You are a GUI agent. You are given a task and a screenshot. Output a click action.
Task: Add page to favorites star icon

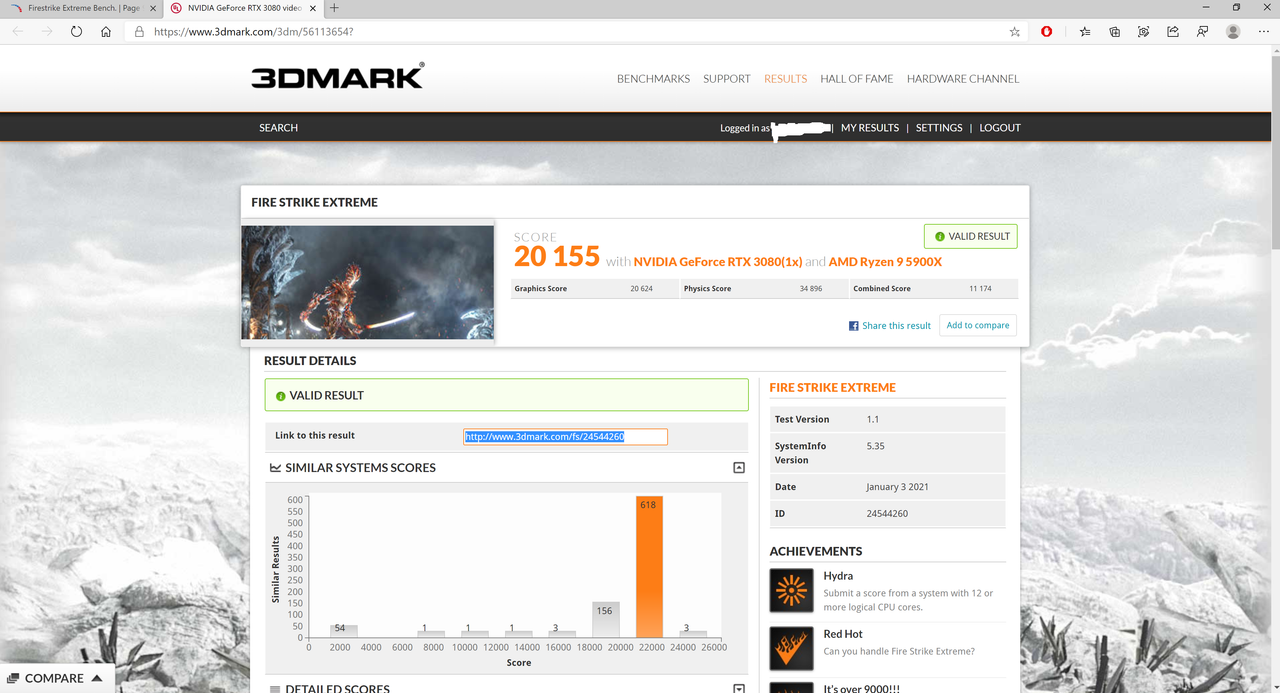click(1015, 32)
